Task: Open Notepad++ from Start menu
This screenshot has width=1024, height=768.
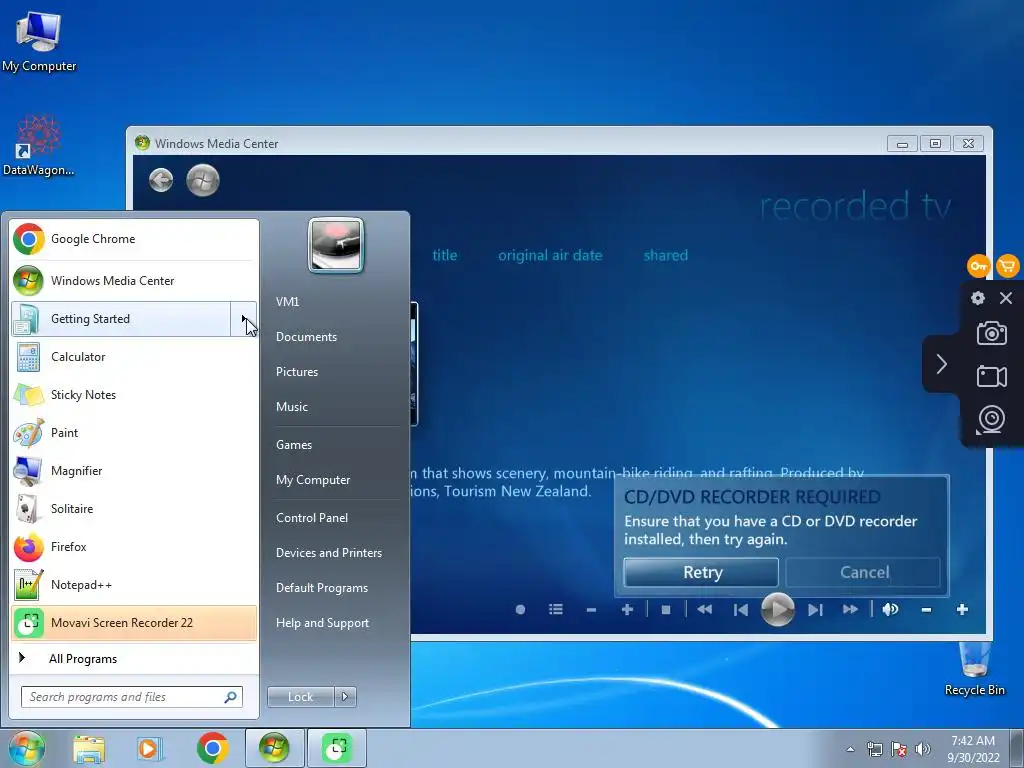Action: pos(134,584)
